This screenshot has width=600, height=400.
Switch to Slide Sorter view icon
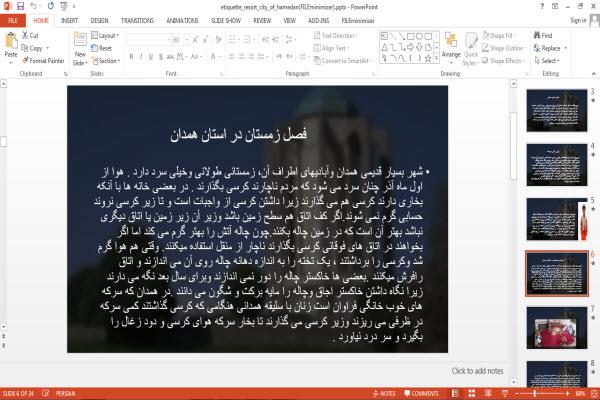tap(471, 393)
